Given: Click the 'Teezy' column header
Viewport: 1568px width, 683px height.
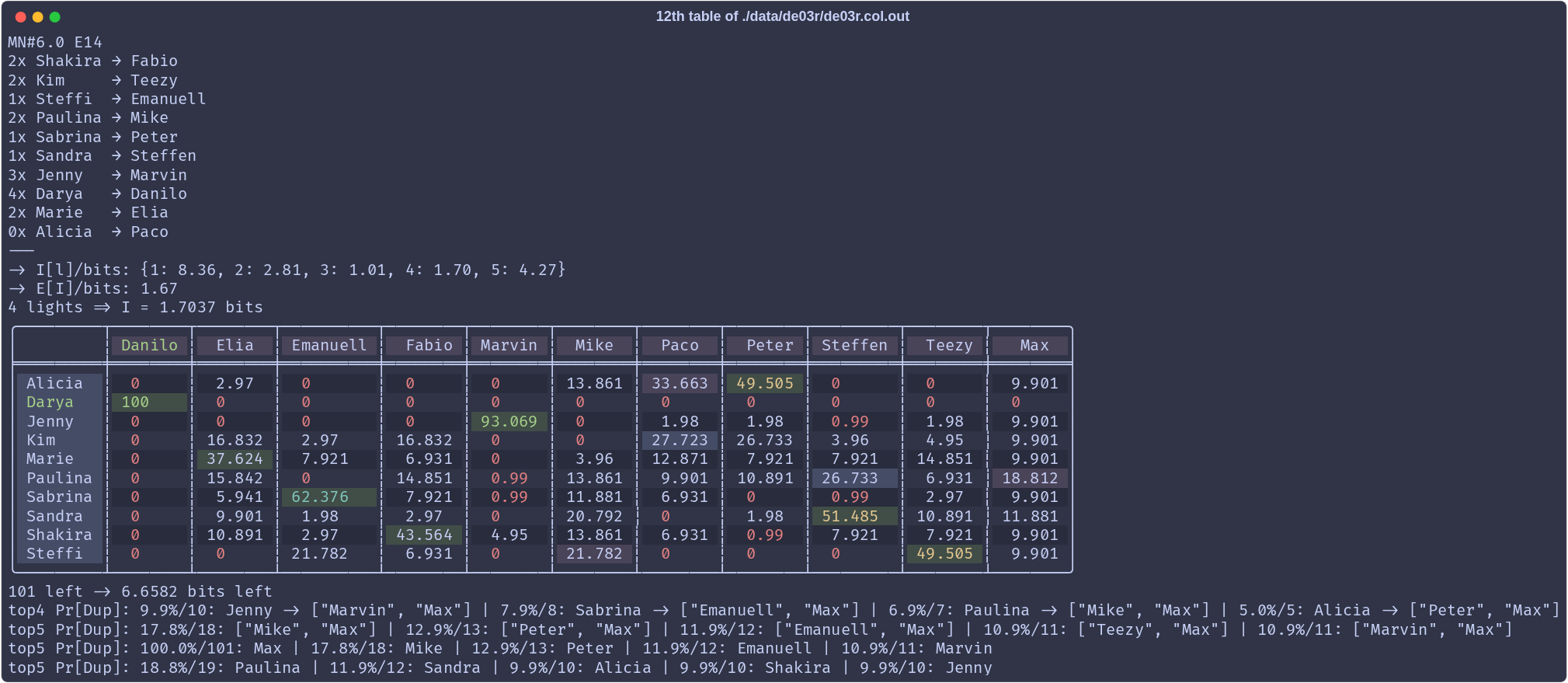Looking at the screenshot, I should 945,346.
